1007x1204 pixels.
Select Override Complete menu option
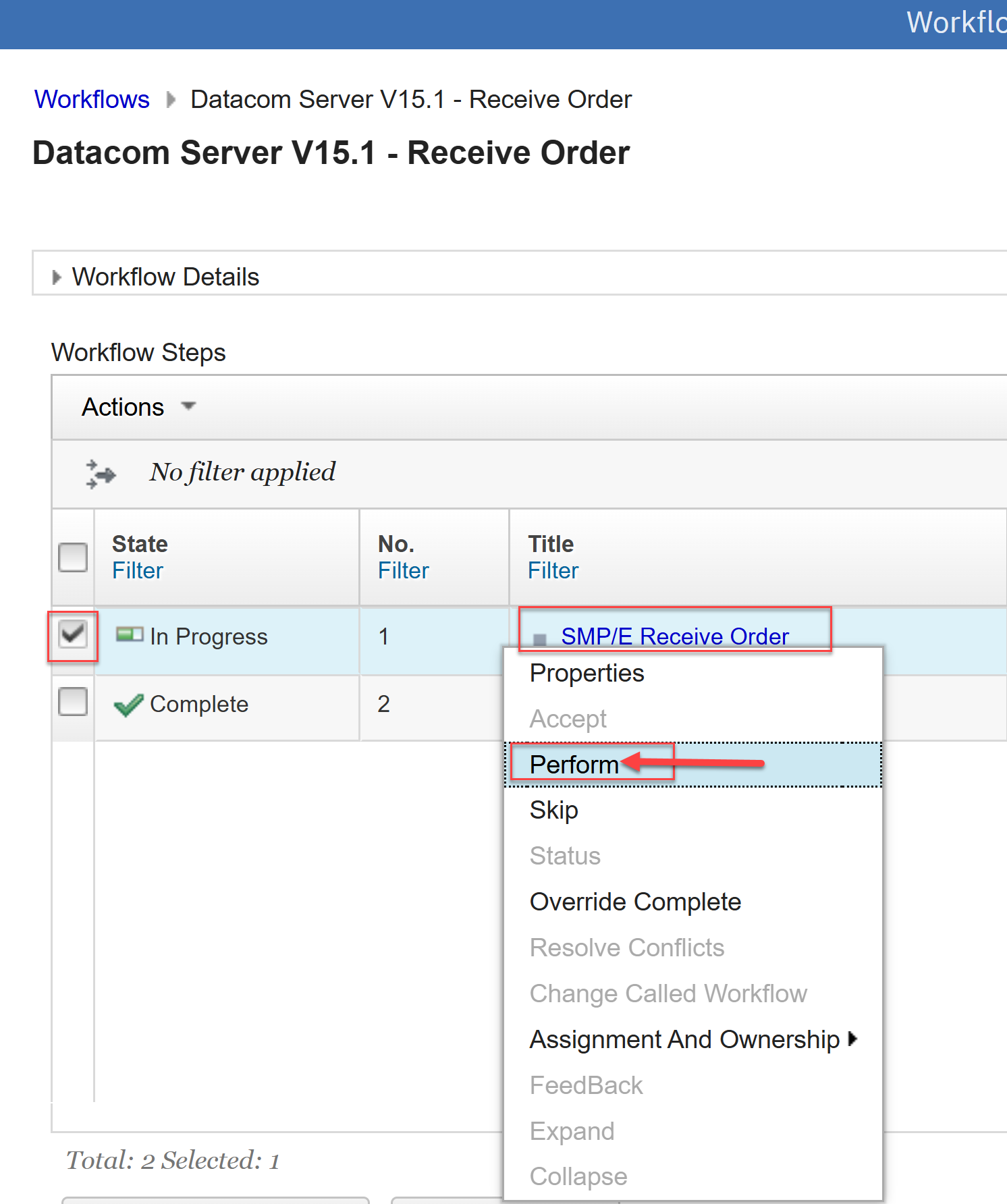tap(635, 902)
